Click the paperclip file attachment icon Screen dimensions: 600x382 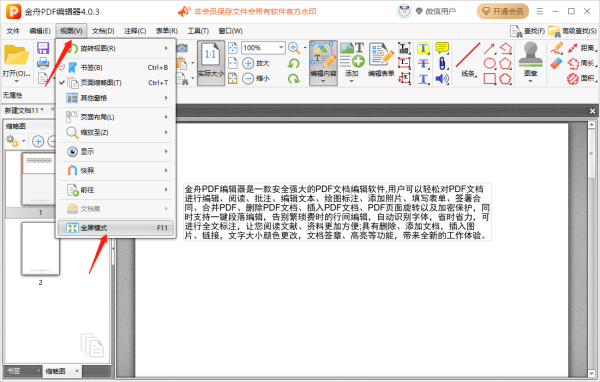(442, 64)
